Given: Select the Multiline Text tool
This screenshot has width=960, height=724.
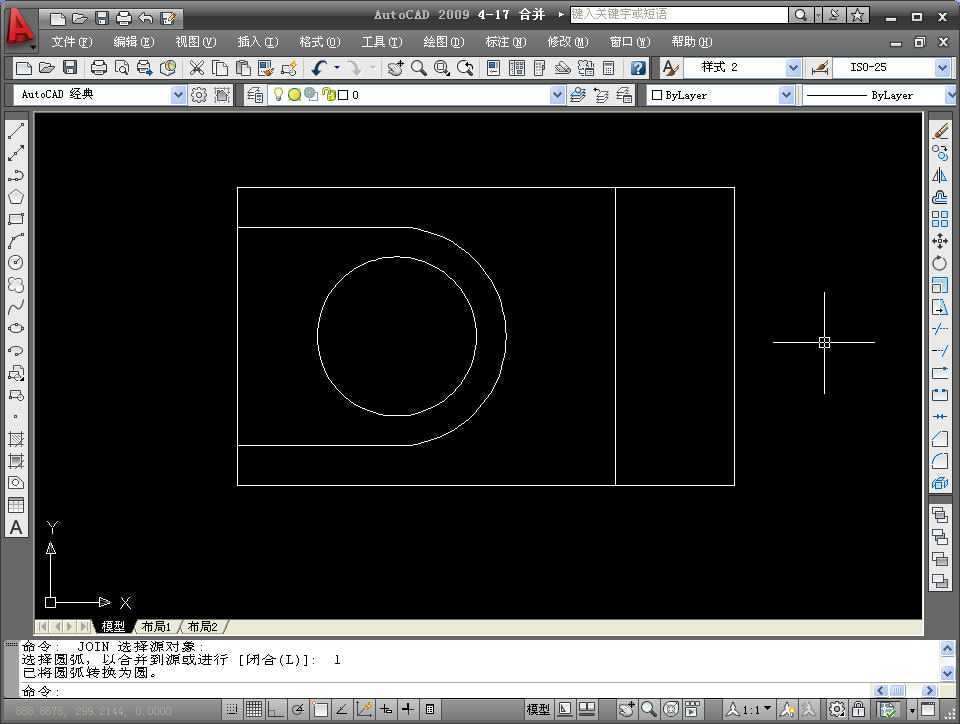Looking at the screenshot, I should tap(16, 528).
